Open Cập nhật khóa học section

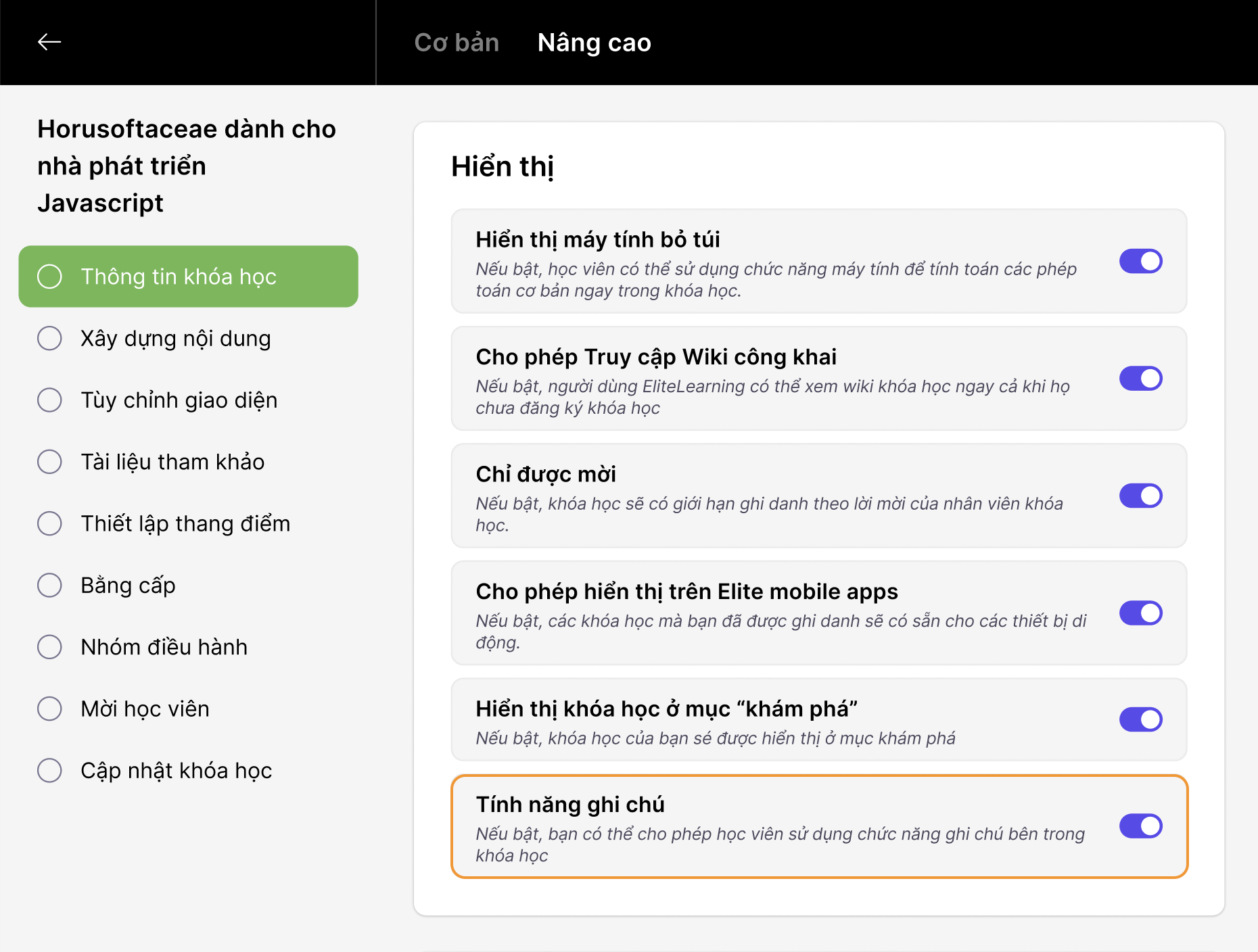[x=188, y=770]
